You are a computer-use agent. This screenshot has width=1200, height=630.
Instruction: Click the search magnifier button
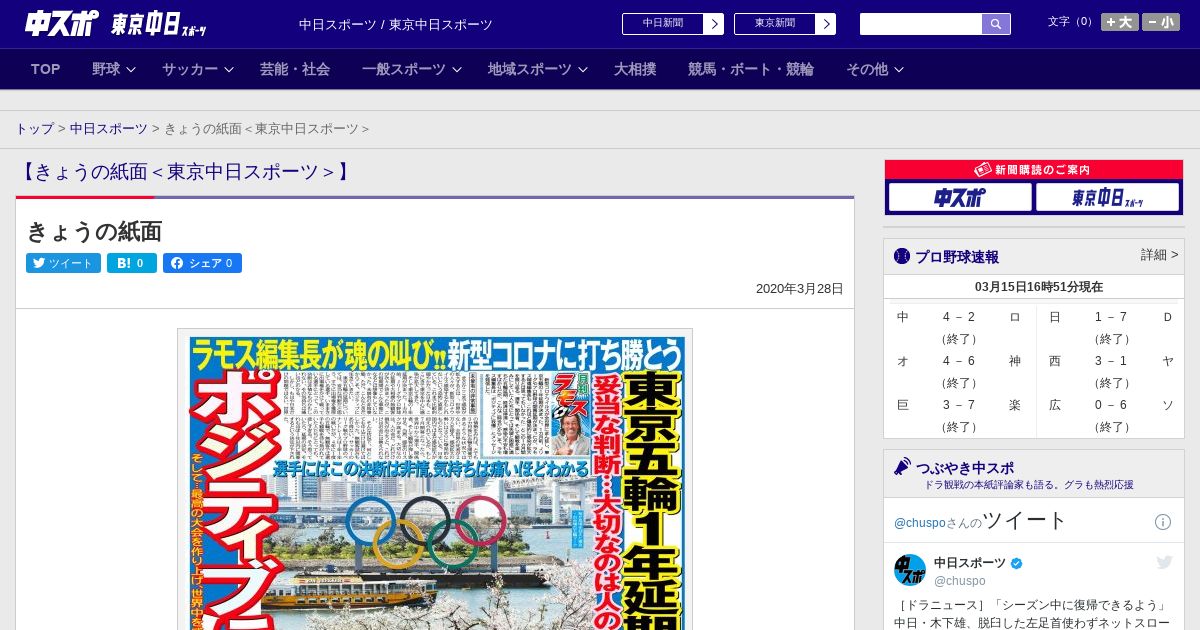pyautogui.click(x=996, y=24)
